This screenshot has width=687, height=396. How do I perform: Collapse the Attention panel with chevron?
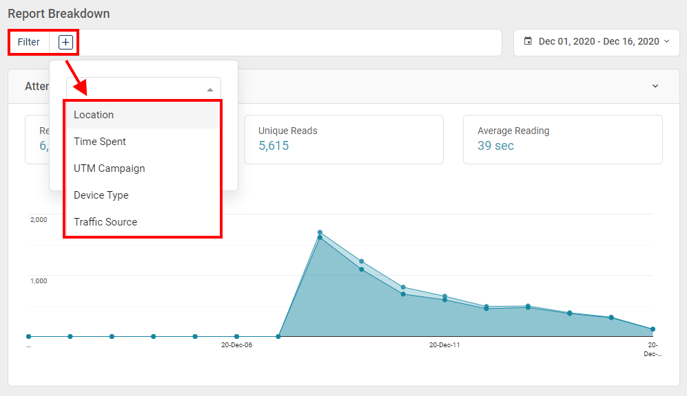click(655, 86)
